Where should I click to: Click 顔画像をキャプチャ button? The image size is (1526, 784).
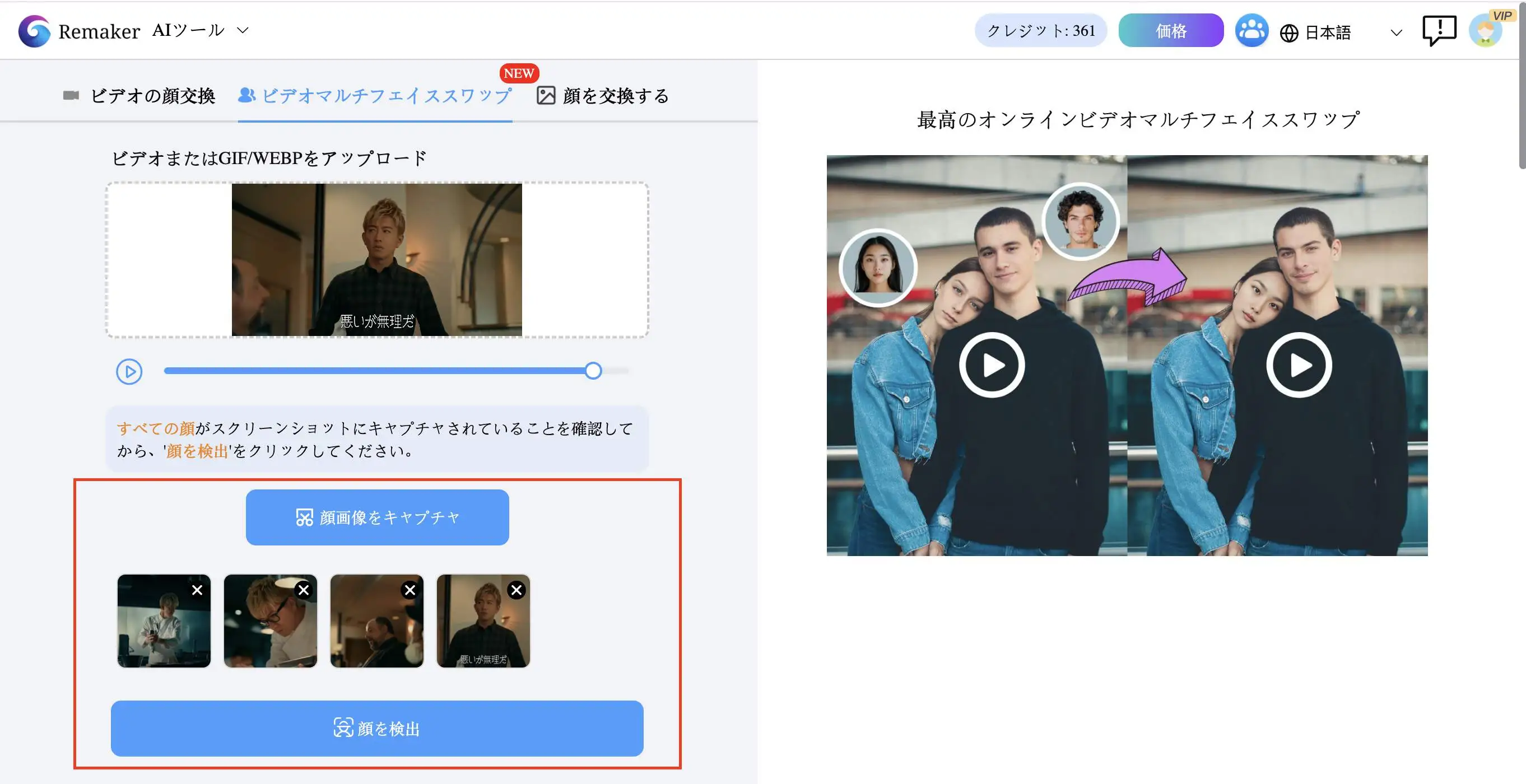378,517
